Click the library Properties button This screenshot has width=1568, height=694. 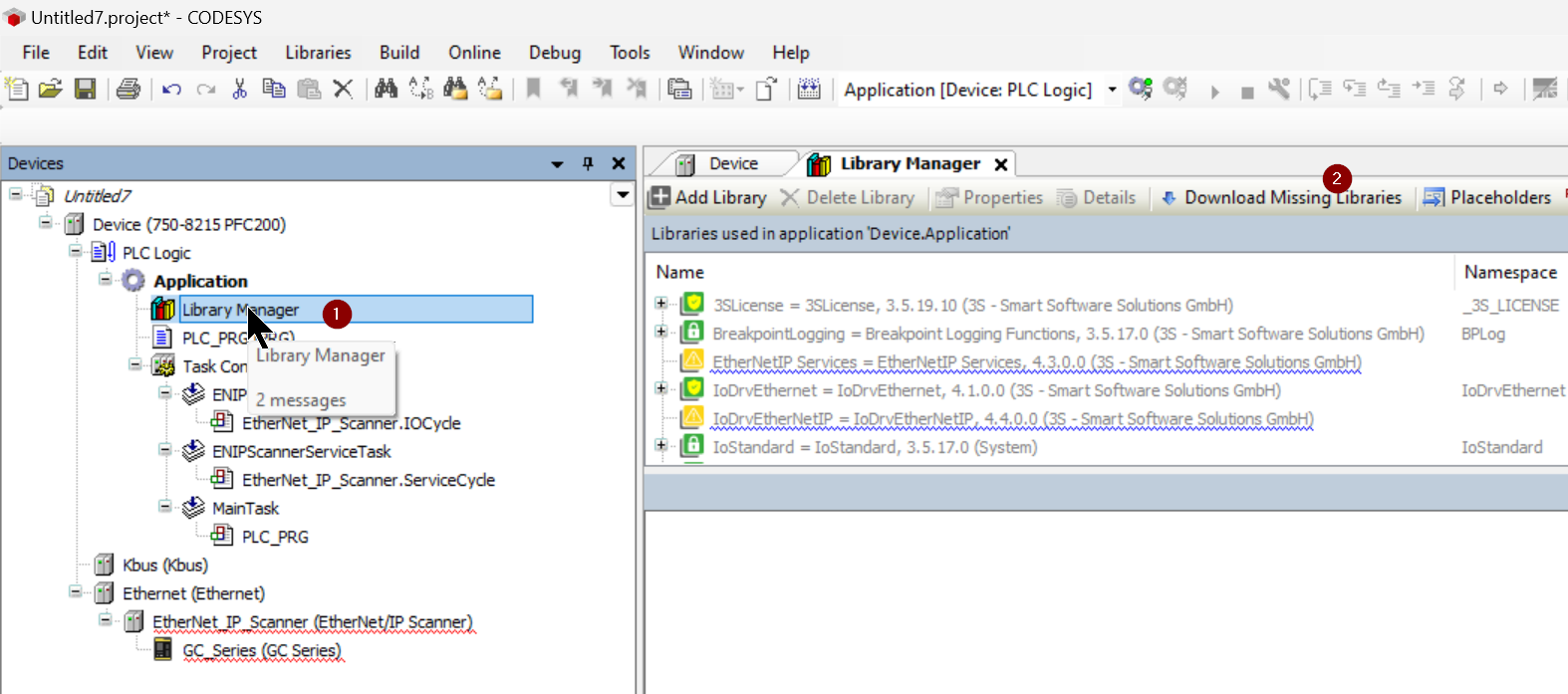coord(989,197)
